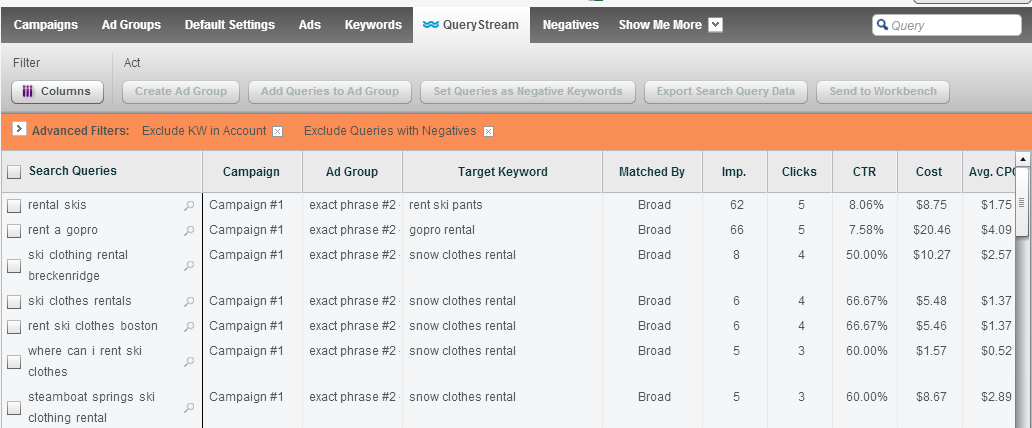Image resolution: width=1032 pixels, height=428 pixels.
Task: Click magnifier for 'rent ski clothes boston'
Action: tap(189, 327)
